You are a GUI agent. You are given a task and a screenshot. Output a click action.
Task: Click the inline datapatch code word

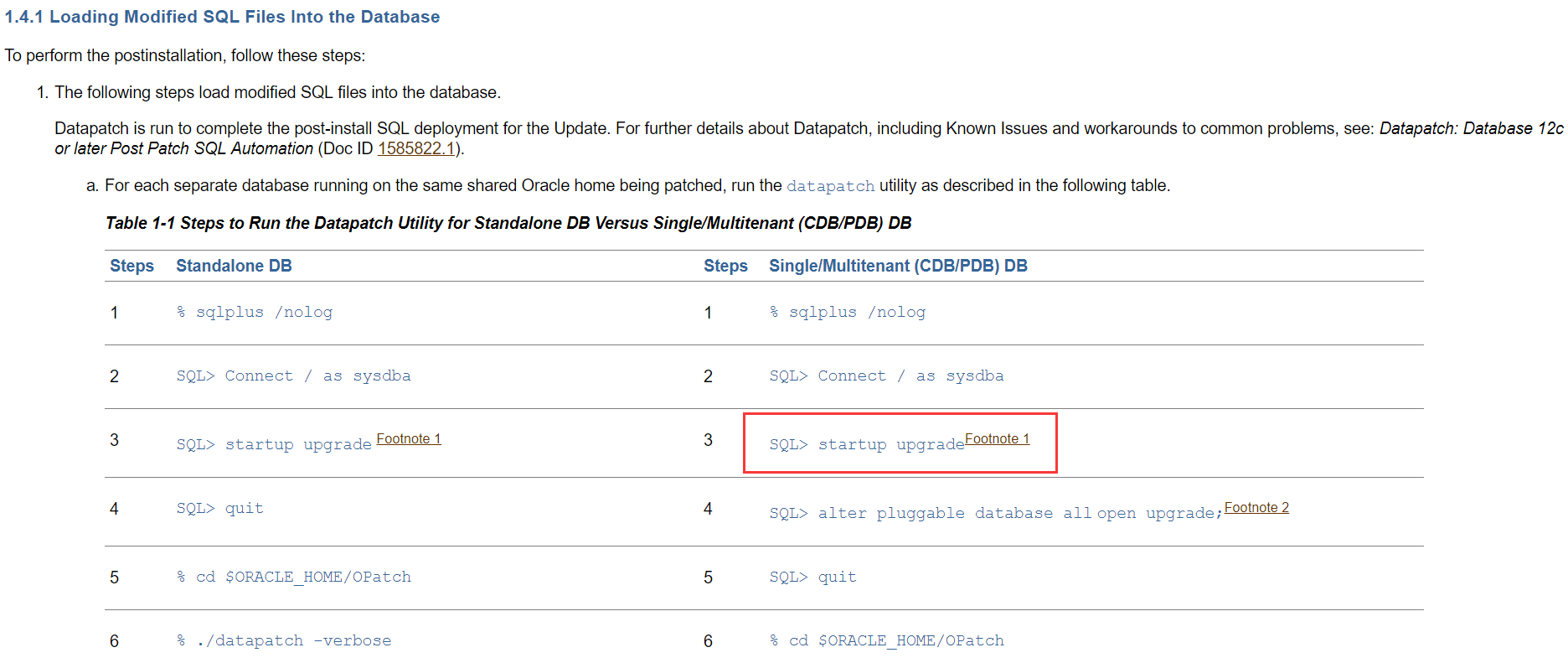pyautogui.click(x=830, y=186)
